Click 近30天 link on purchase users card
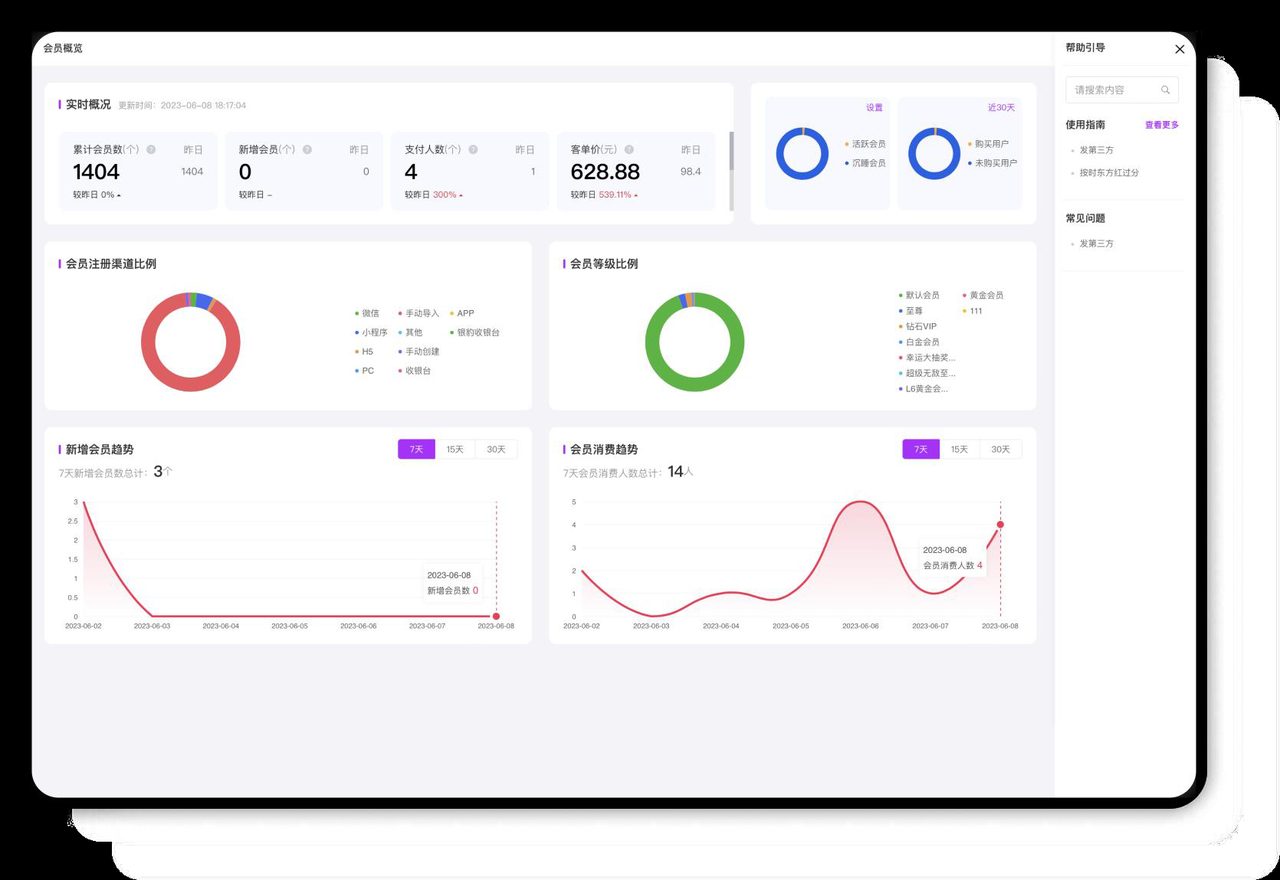1280x880 pixels. click(x=1001, y=108)
